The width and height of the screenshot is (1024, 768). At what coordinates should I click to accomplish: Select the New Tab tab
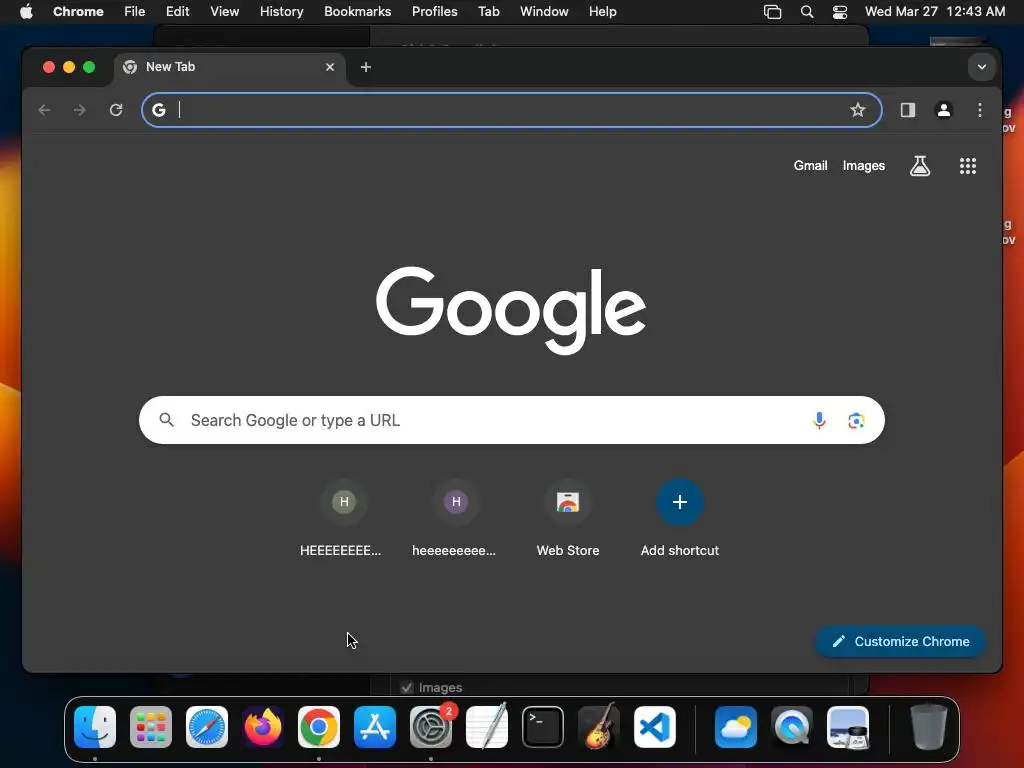pyautogui.click(x=230, y=67)
